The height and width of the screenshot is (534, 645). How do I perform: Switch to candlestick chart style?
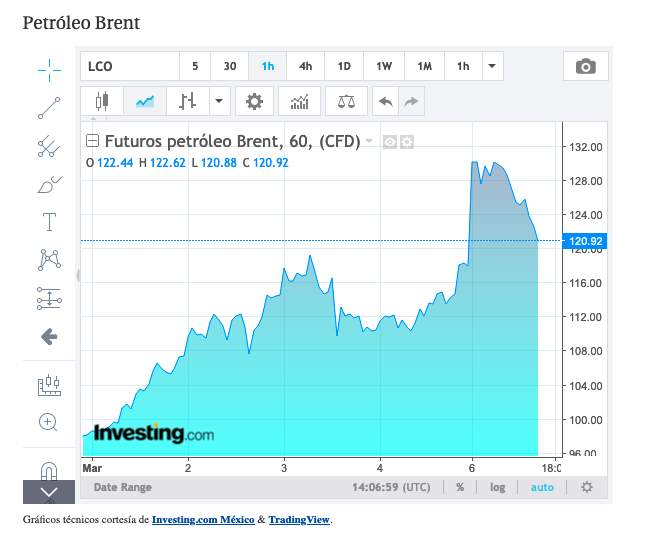tap(101, 101)
